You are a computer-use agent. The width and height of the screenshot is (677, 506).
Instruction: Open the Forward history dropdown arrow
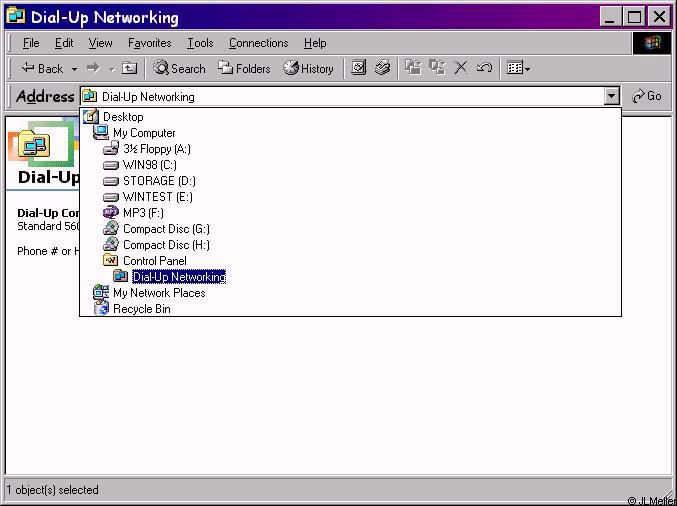[x=111, y=69]
